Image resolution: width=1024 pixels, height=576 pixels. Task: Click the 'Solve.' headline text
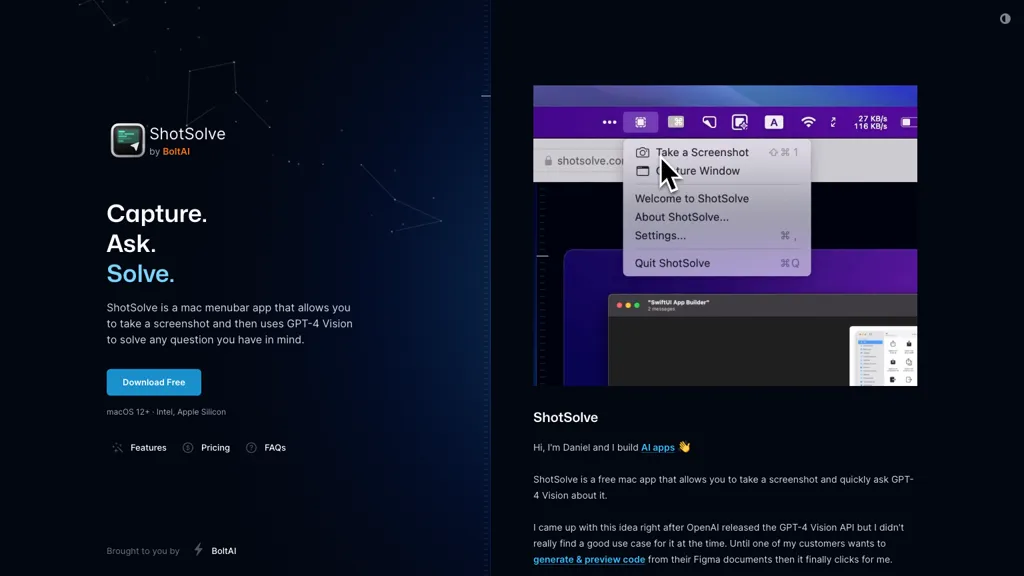point(140,274)
